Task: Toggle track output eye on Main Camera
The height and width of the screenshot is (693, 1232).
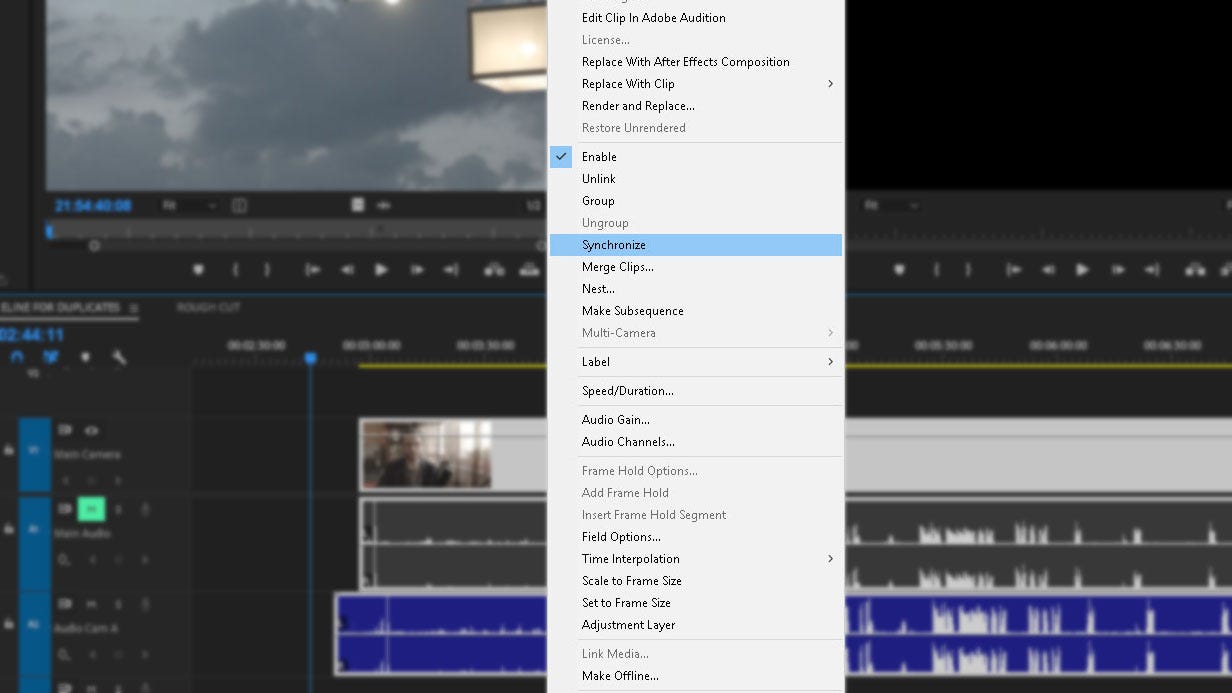Action: click(x=89, y=430)
